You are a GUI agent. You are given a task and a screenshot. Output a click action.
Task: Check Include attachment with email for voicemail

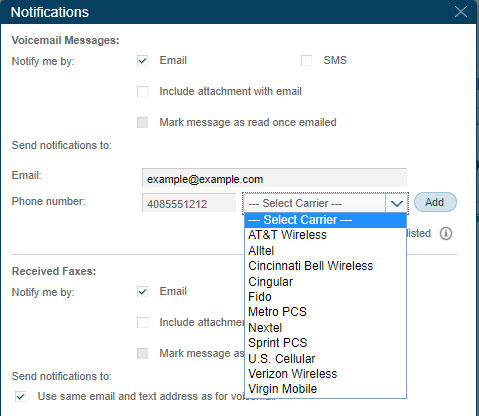click(x=142, y=91)
